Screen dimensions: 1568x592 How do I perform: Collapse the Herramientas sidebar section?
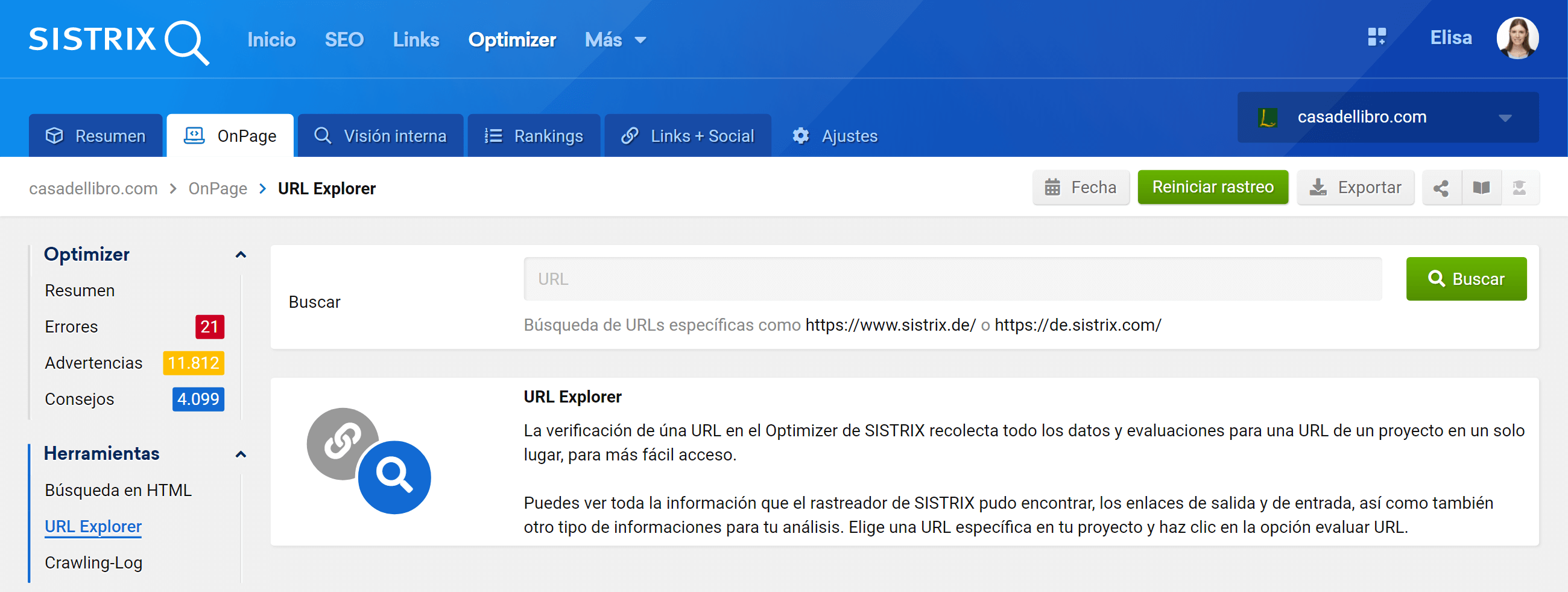point(241,454)
